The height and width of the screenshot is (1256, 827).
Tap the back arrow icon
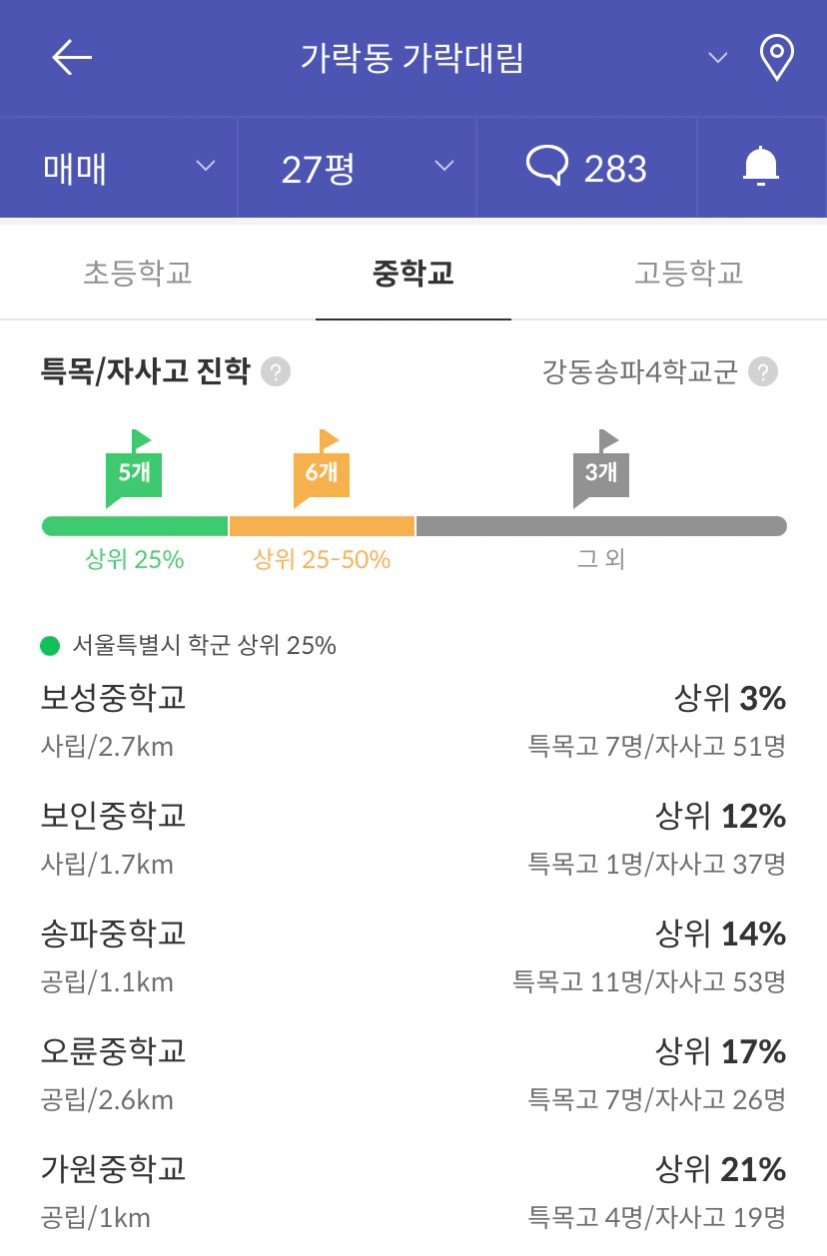(72, 58)
